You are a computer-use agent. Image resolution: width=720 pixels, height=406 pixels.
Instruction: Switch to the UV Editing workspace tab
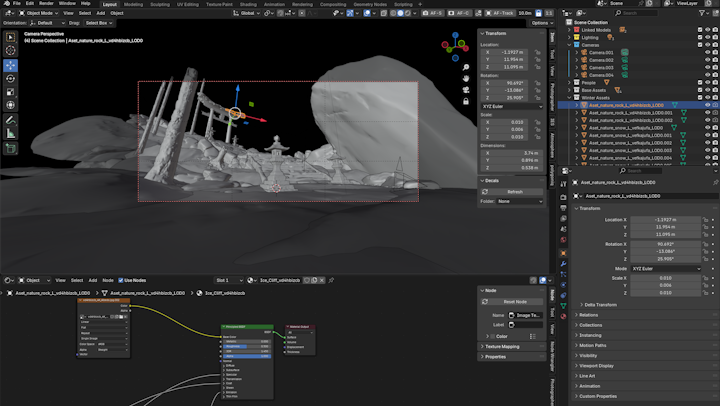click(x=188, y=4)
